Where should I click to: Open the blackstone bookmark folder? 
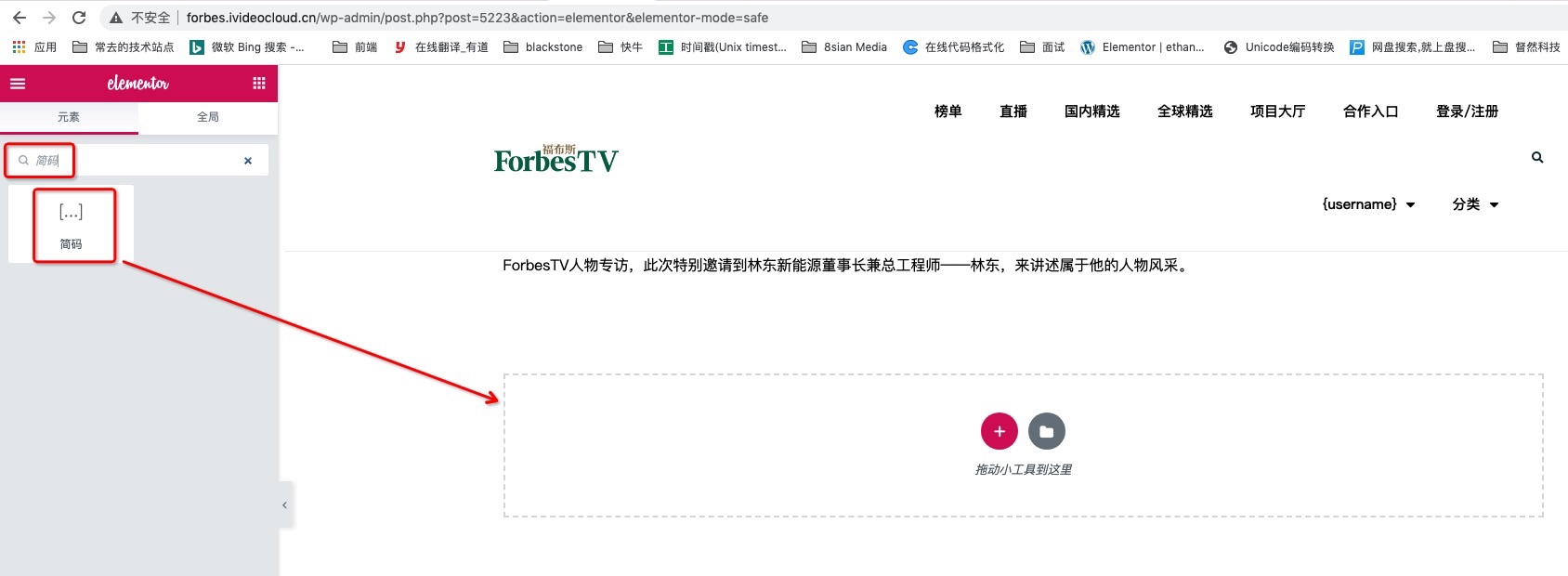tap(543, 47)
